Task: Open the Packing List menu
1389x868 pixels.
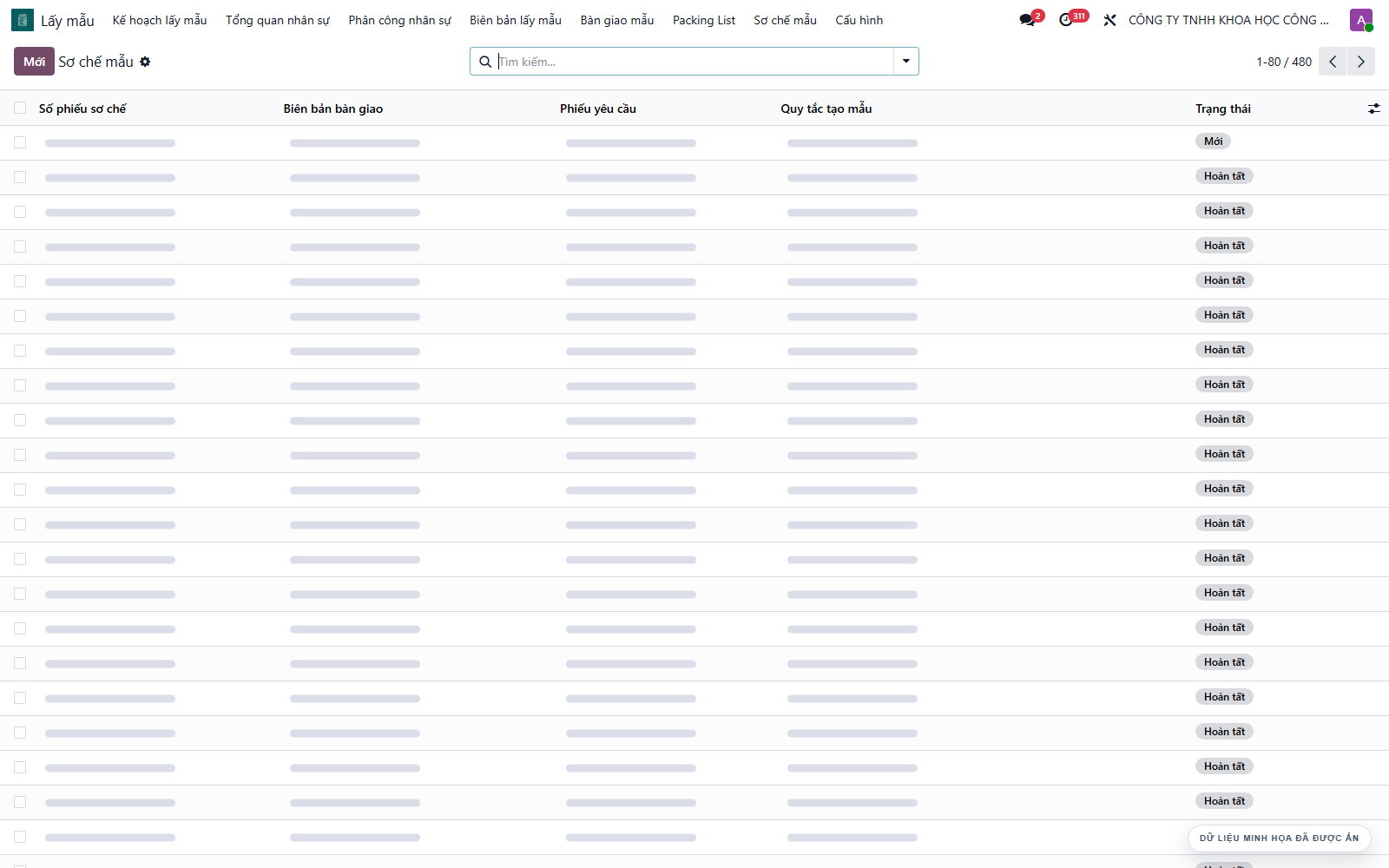Action: point(704,20)
